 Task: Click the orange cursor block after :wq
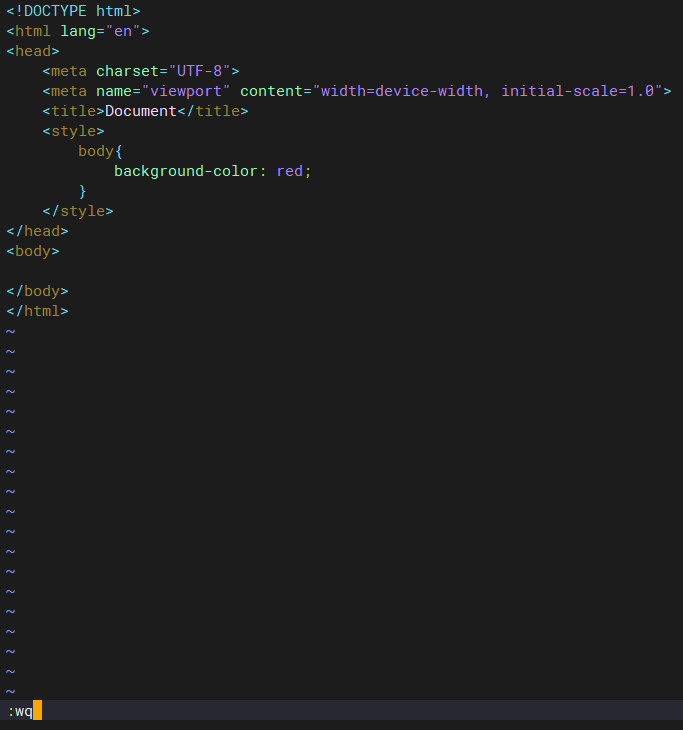click(37, 710)
